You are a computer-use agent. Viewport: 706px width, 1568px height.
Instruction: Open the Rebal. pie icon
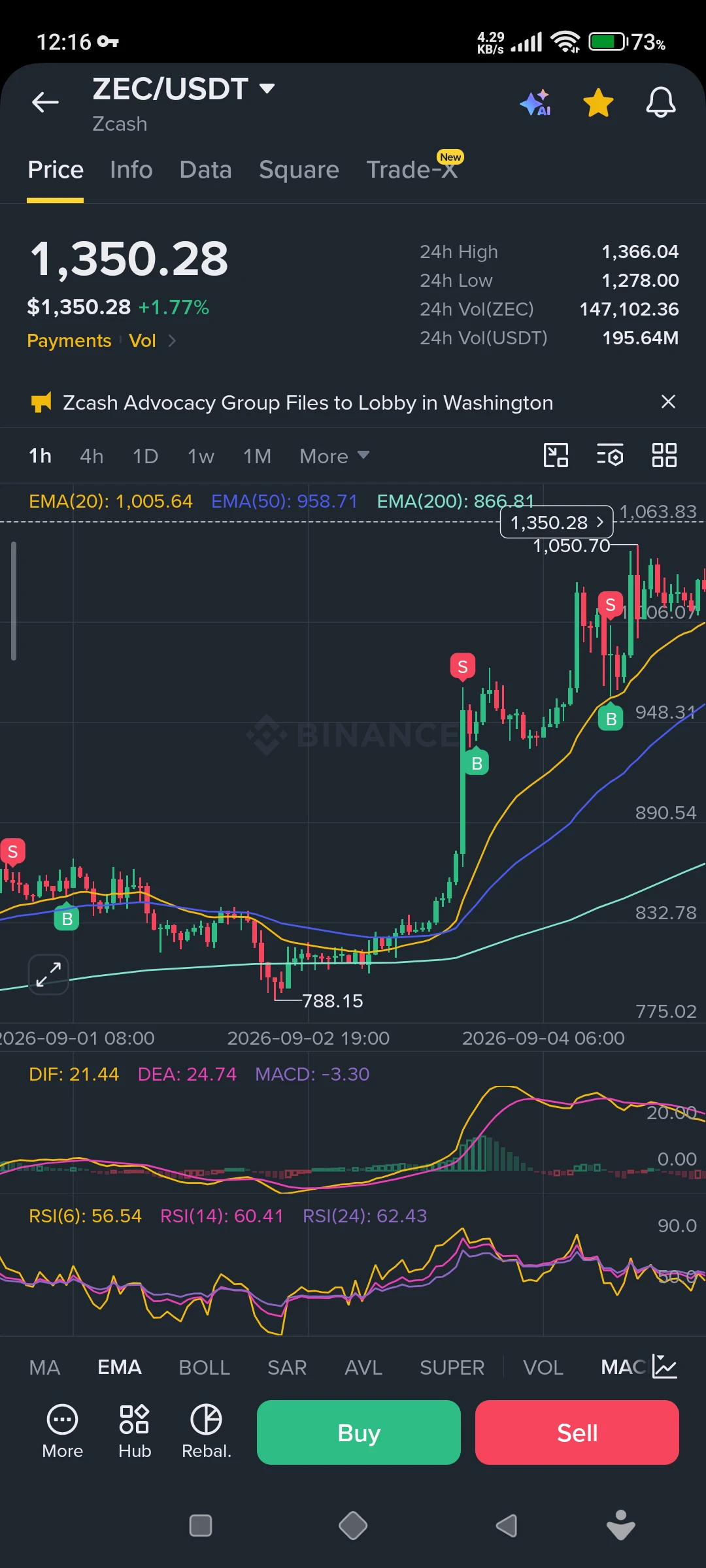pyautogui.click(x=207, y=1431)
